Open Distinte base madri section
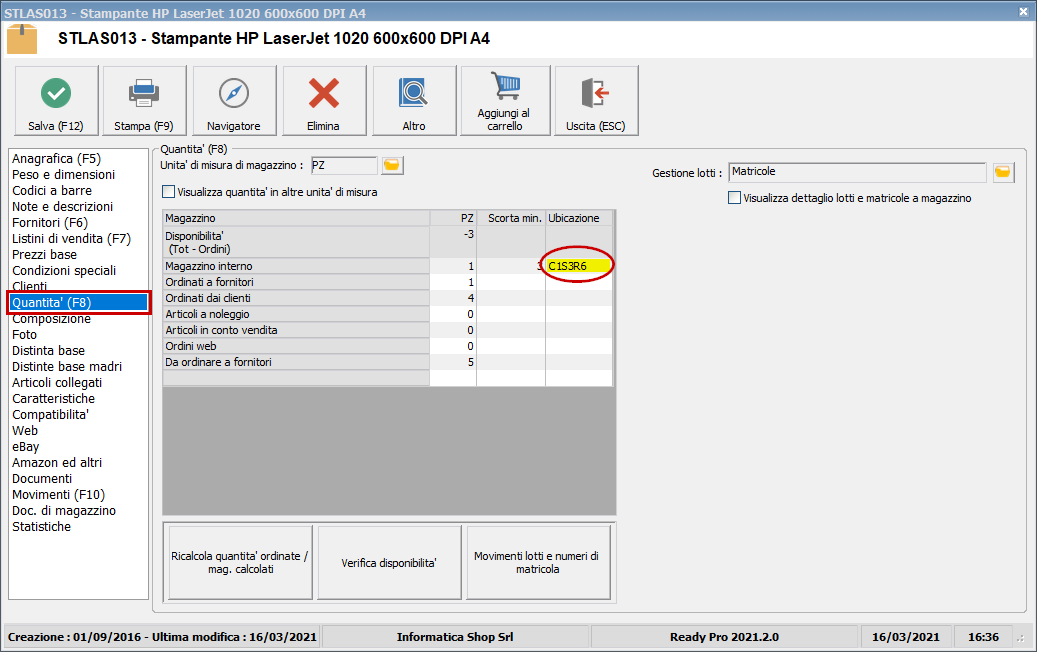 67,366
